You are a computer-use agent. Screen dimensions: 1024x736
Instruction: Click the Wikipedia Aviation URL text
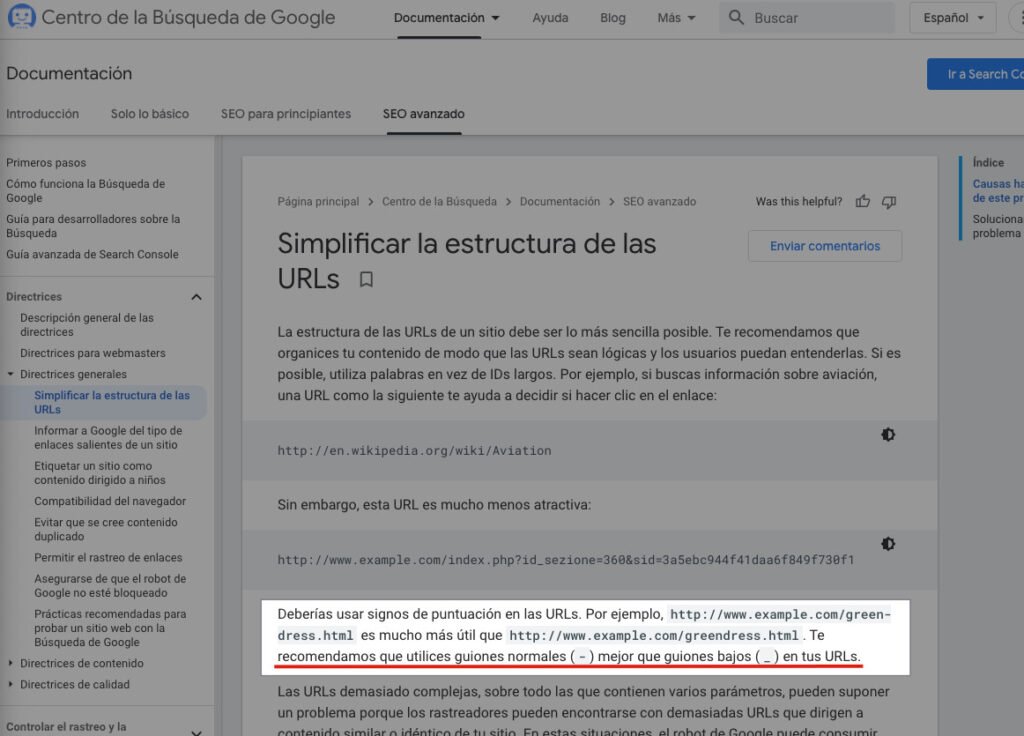pos(414,451)
